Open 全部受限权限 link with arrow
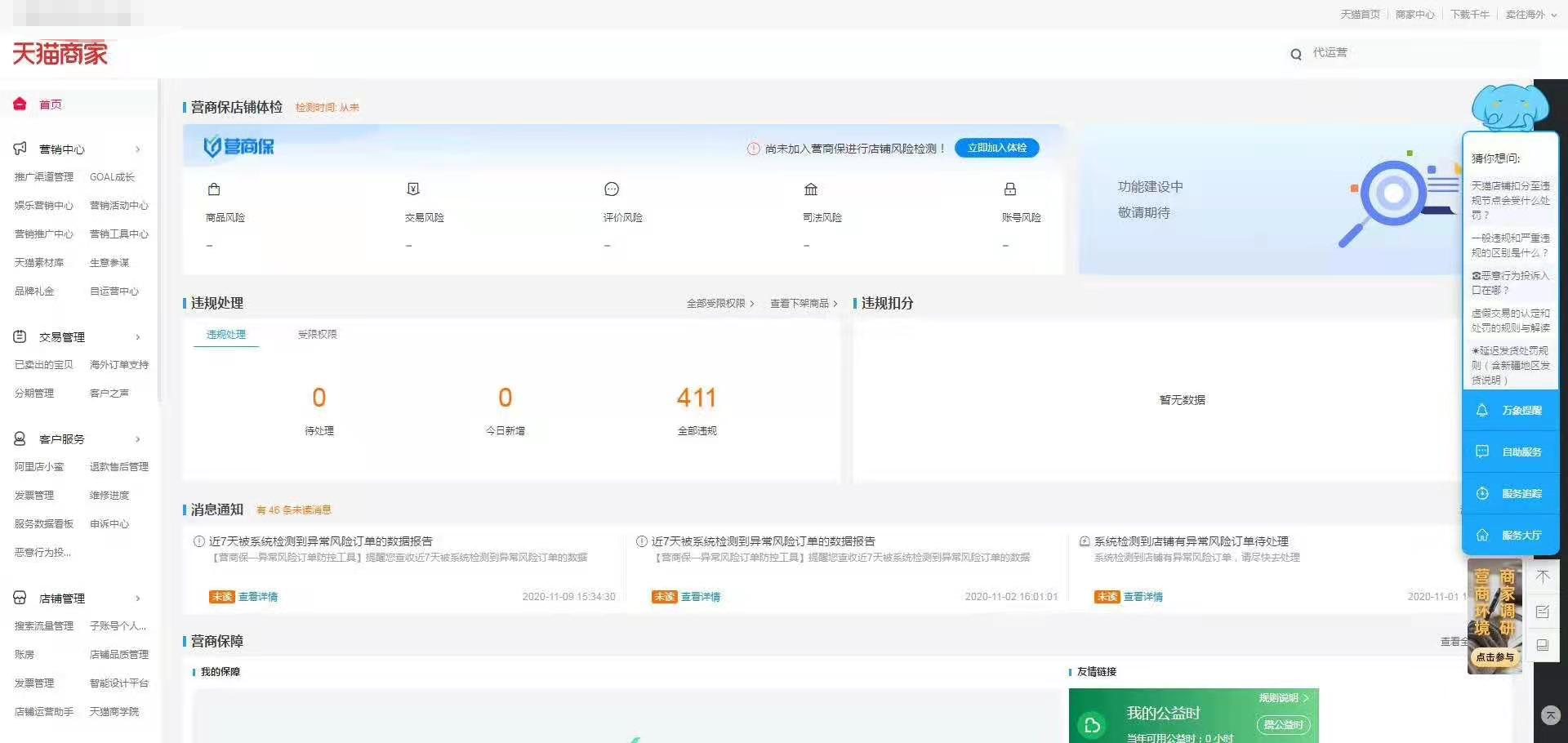The image size is (1568, 743). pos(720,304)
